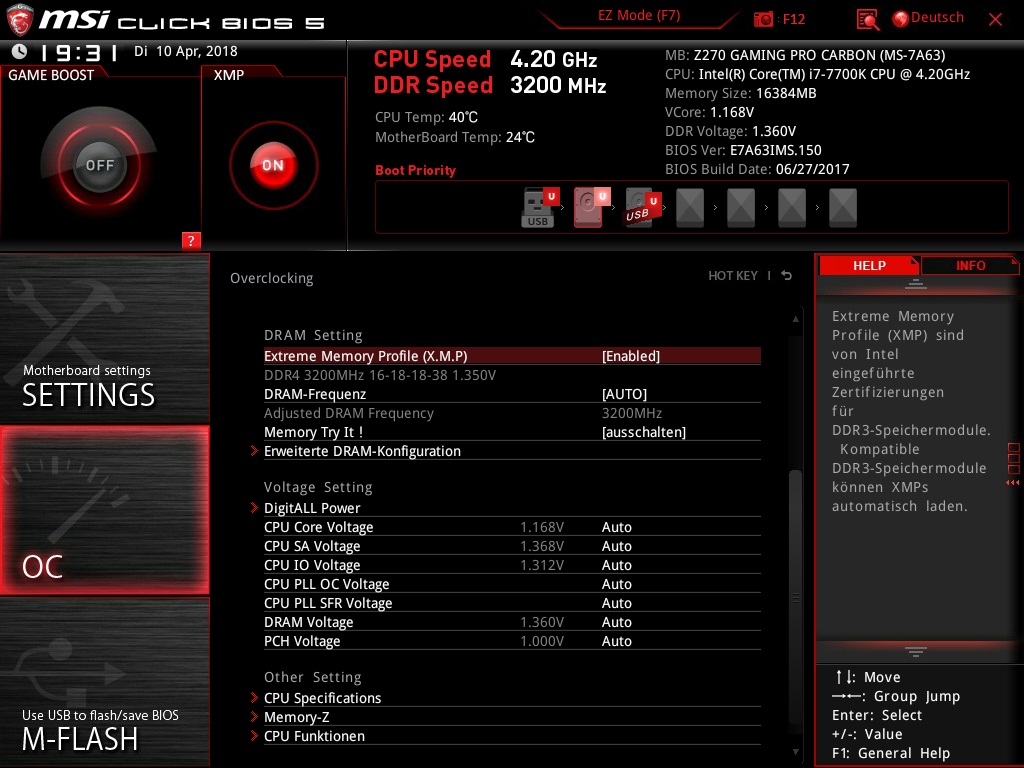This screenshot has height=768, width=1024.
Task: Select the last empty boot device slot
Action: click(x=842, y=208)
